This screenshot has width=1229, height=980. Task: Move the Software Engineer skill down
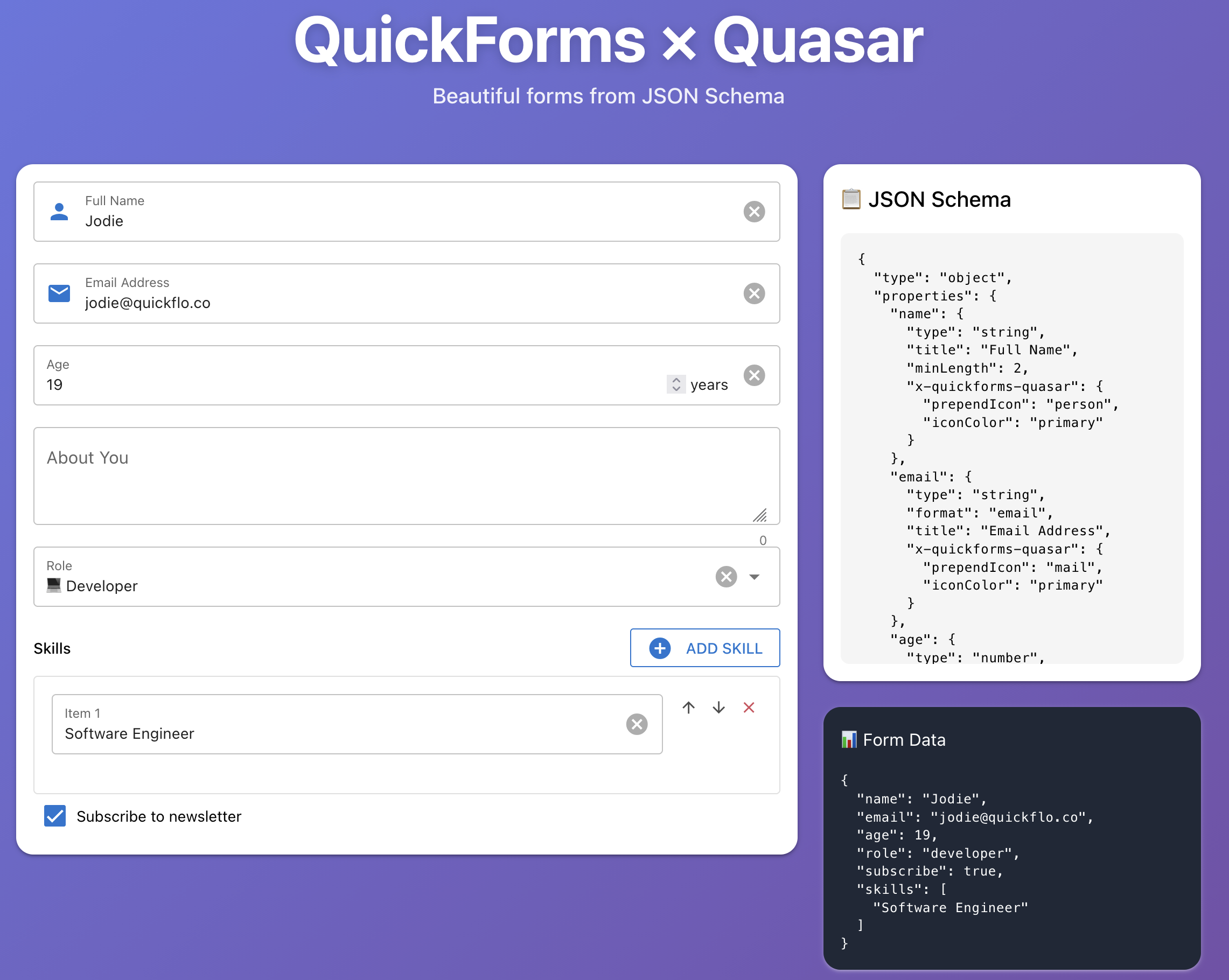point(718,708)
